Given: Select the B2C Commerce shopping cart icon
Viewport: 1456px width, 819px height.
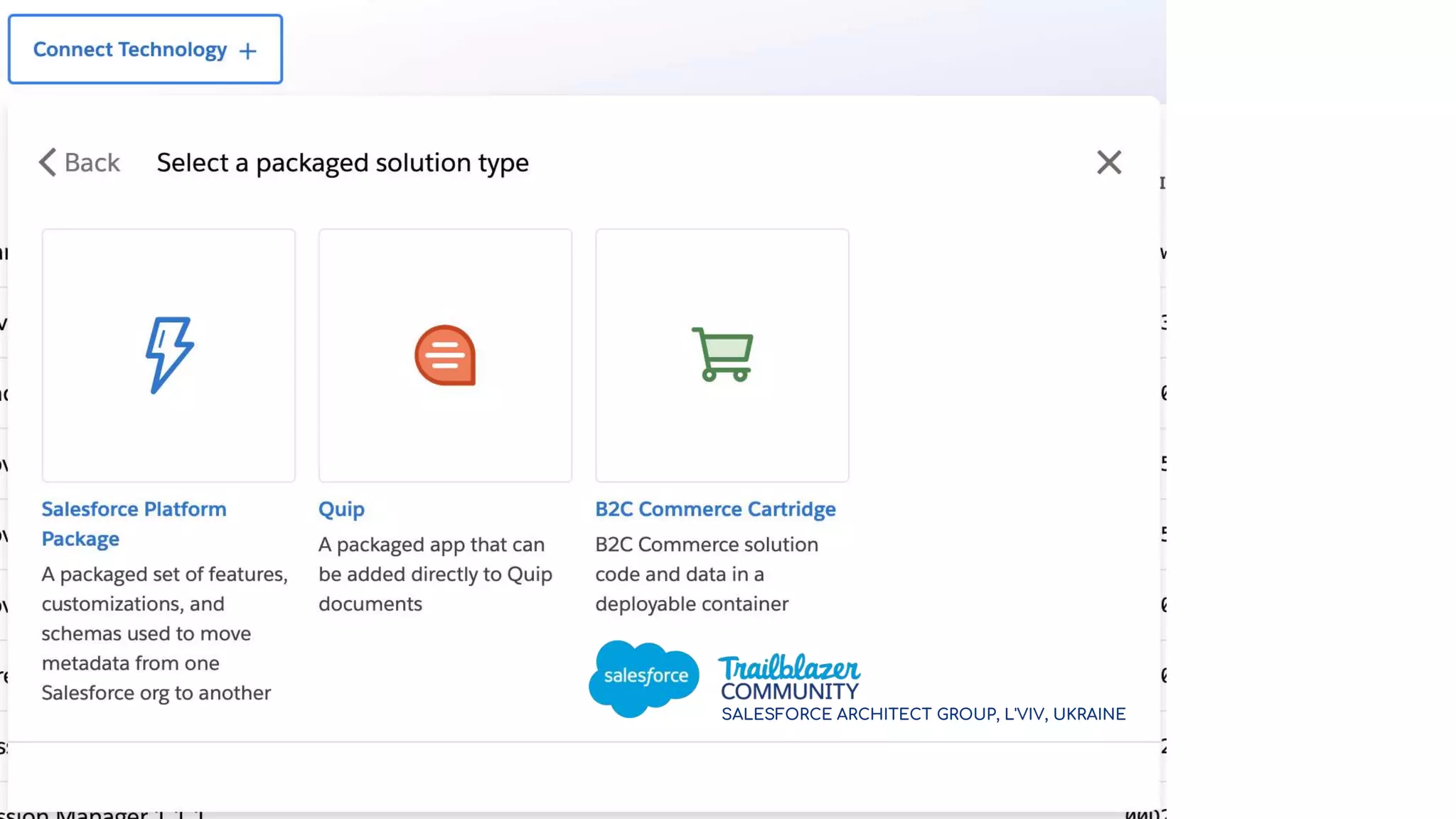Looking at the screenshot, I should [x=722, y=354].
